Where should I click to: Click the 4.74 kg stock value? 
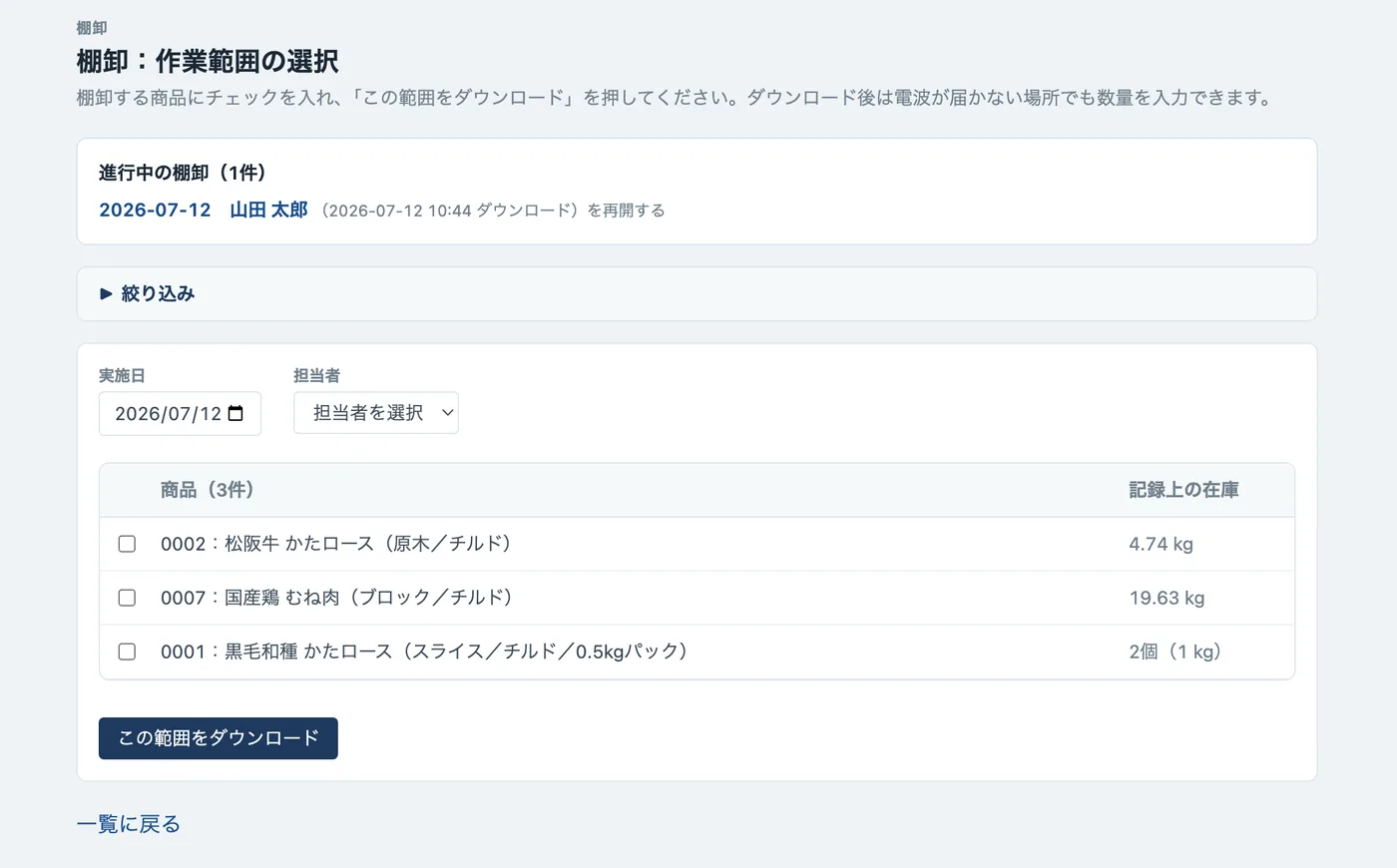click(x=1161, y=544)
